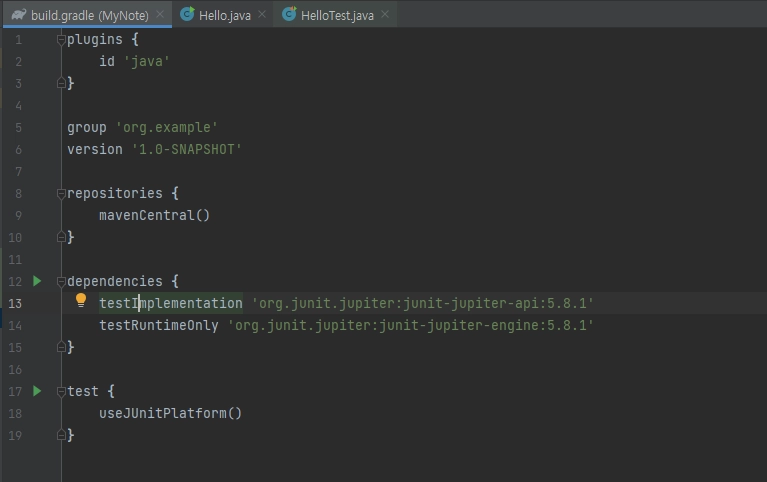Viewport: 767px width, 482px height.
Task: Click fold end marker at line 3
Action: (61, 83)
